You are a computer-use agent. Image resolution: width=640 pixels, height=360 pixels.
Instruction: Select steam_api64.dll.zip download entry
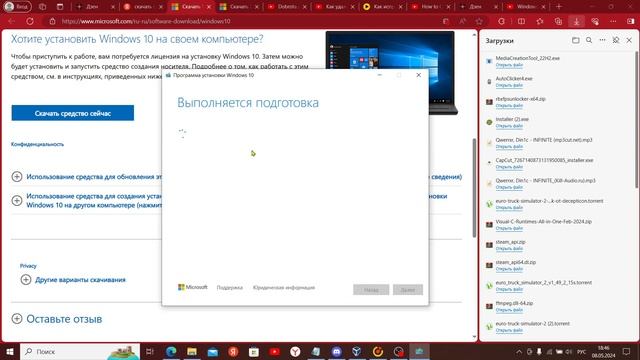point(516,262)
